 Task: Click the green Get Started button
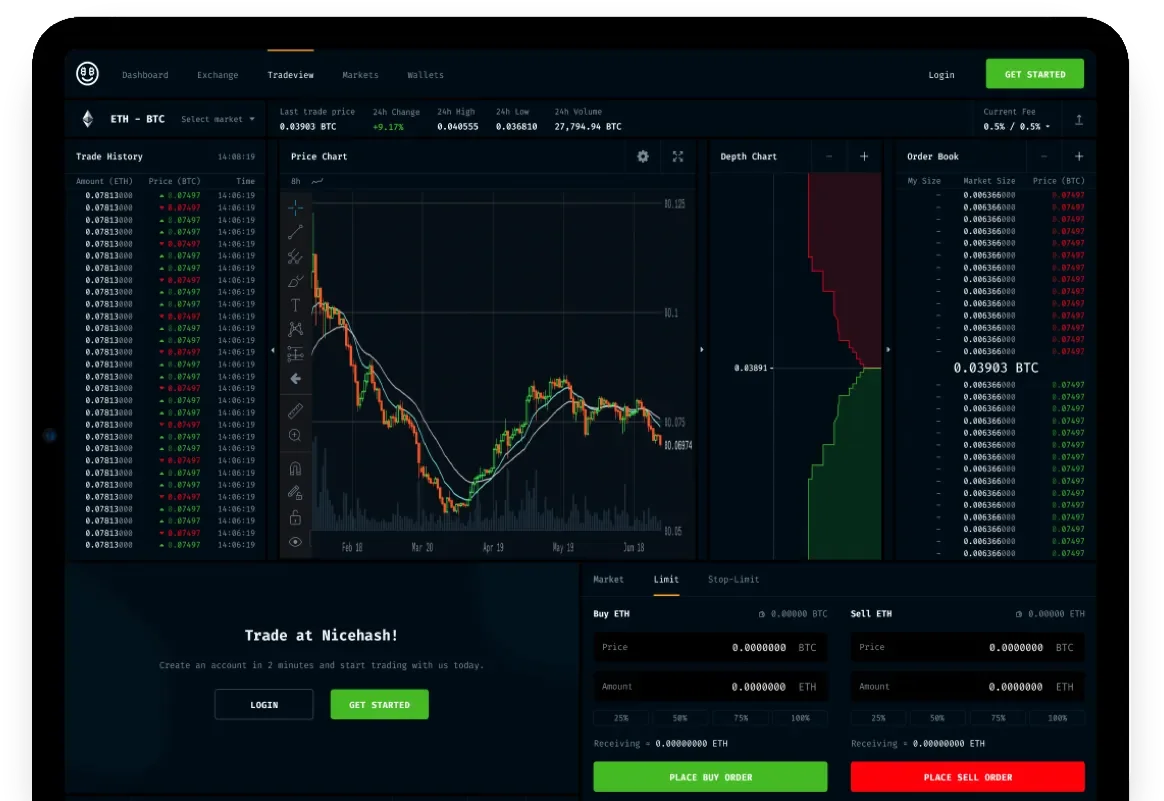tap(1035, 74)
